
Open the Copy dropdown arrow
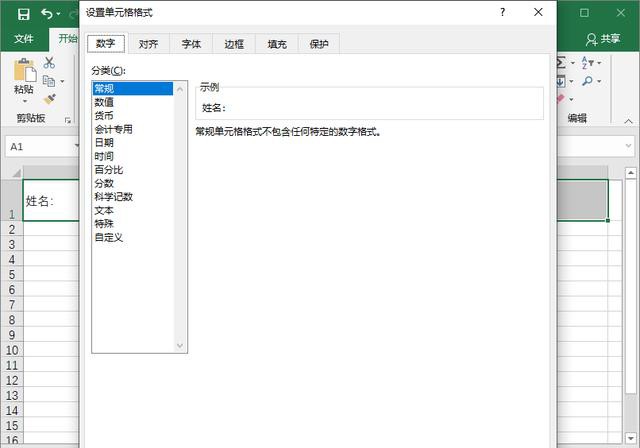[62, 82]
